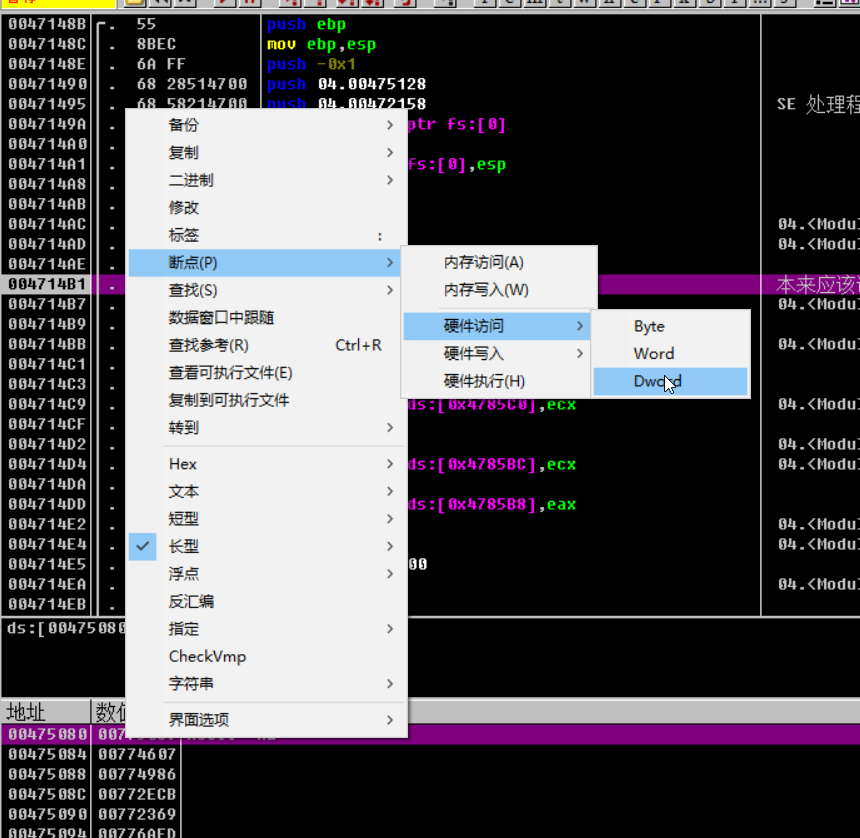
Task: Open the 硬件写入 submenu
Action: coord(498,354)
